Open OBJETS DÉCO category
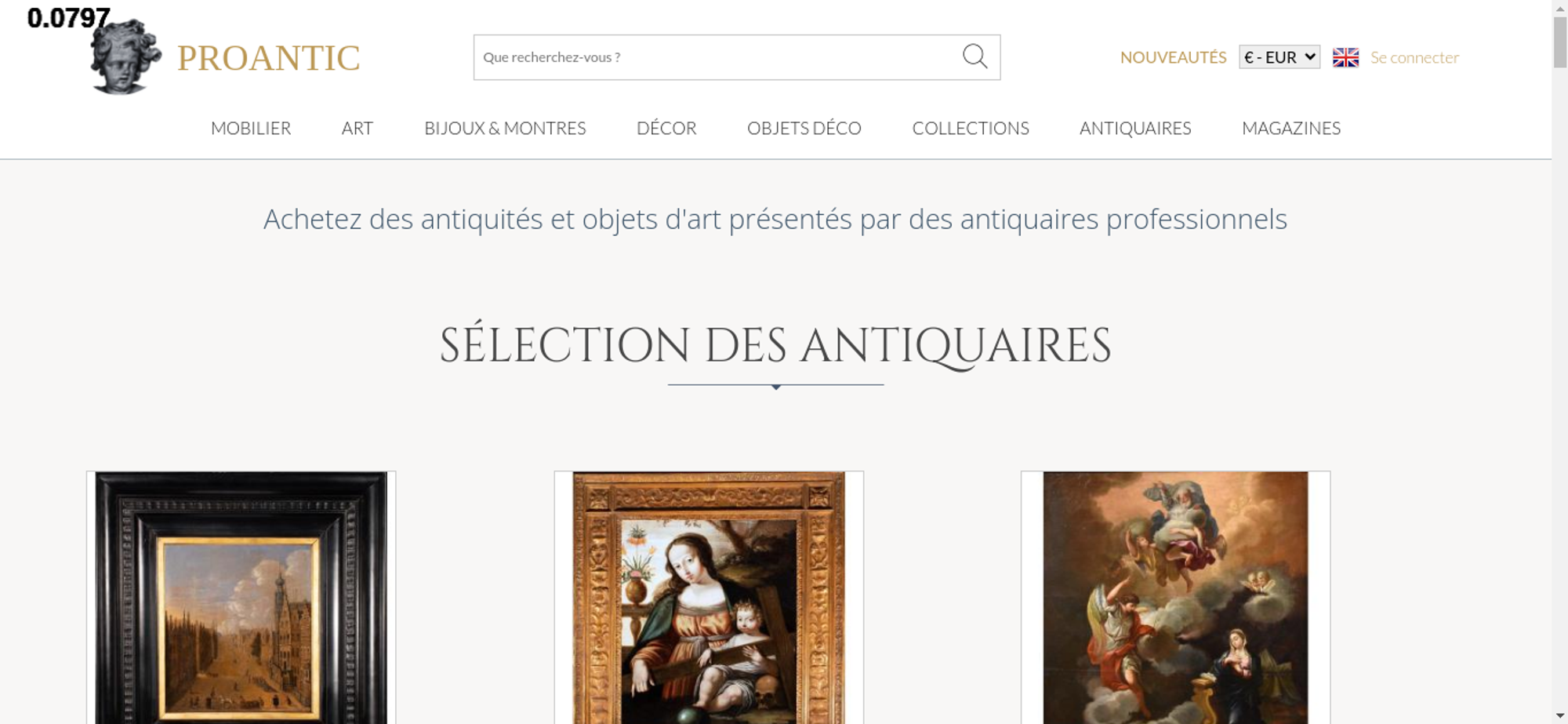 tap(804, 128)
